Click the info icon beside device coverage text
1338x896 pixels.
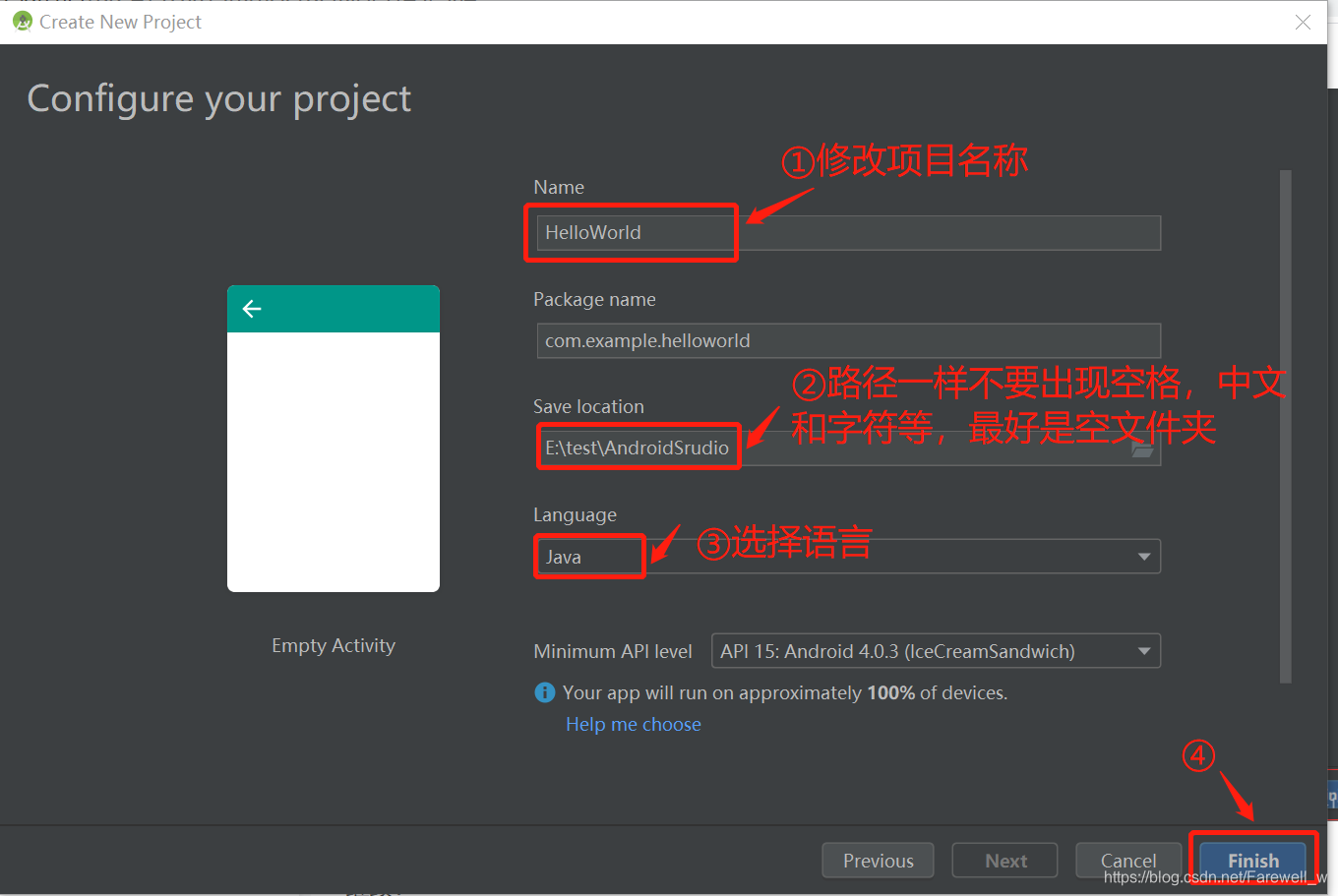[545, 693]
